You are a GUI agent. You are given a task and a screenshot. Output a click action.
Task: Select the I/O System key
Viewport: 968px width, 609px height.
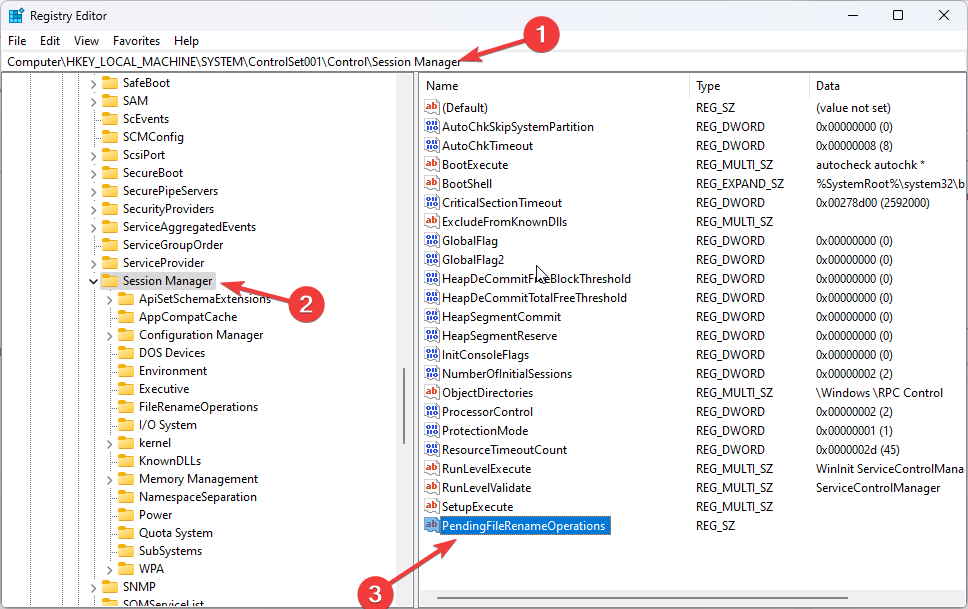click(x=168, y=425)
